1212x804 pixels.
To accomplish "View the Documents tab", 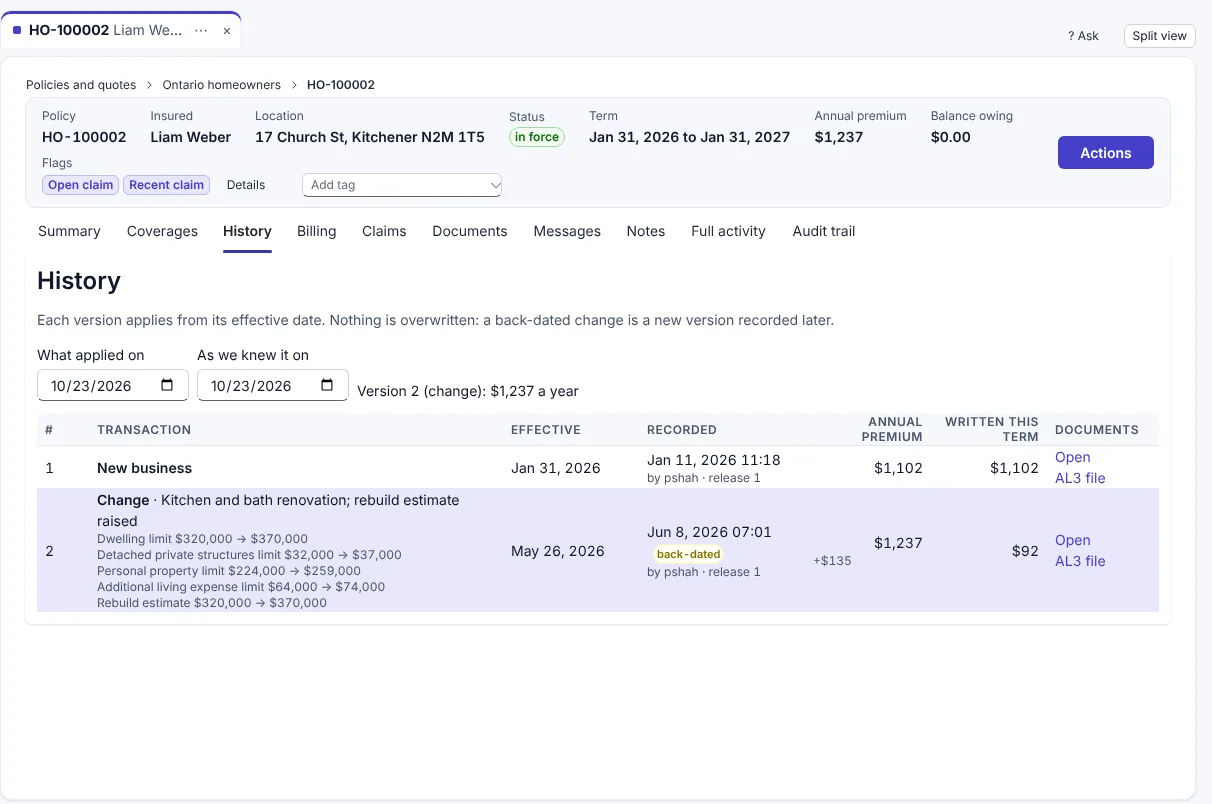I will 470,231.
